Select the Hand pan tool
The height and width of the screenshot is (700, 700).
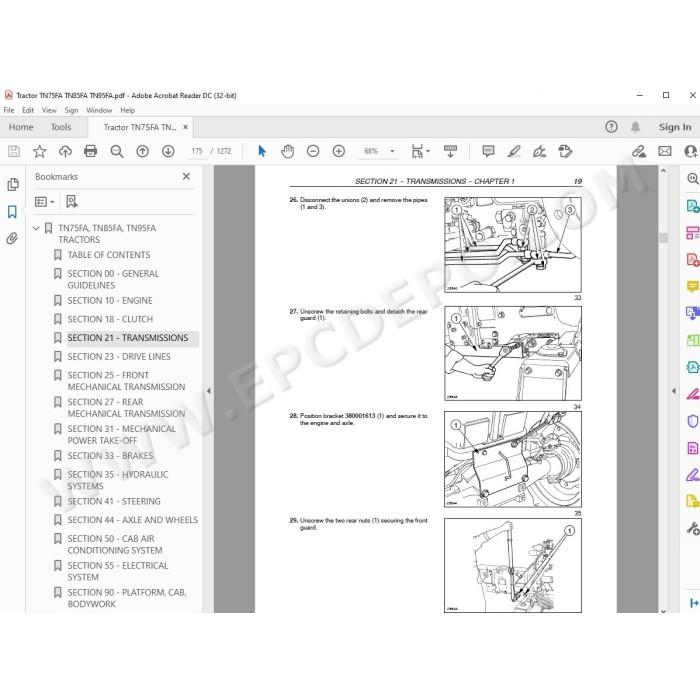tap(288, 151)
